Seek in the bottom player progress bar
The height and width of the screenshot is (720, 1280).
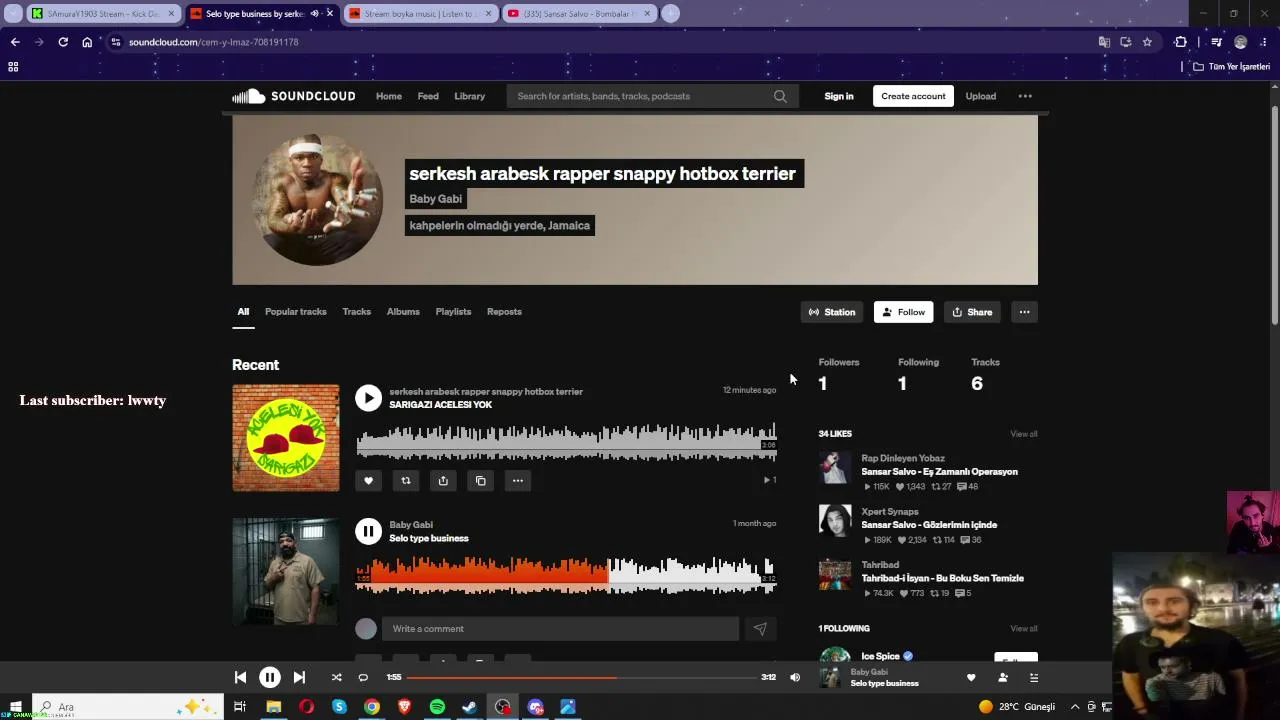581,678
